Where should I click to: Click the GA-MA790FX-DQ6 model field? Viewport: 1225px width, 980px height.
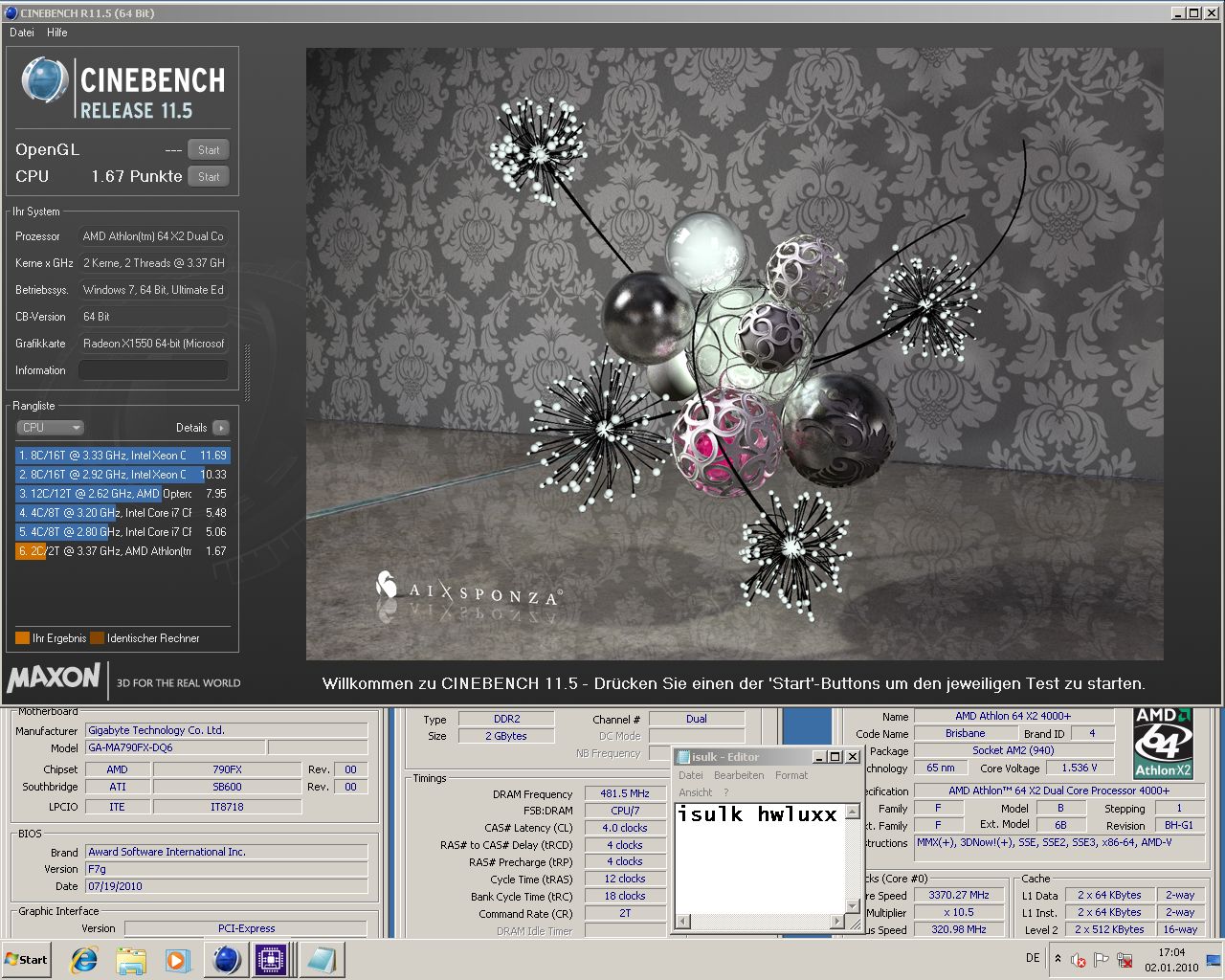(174, 748)
